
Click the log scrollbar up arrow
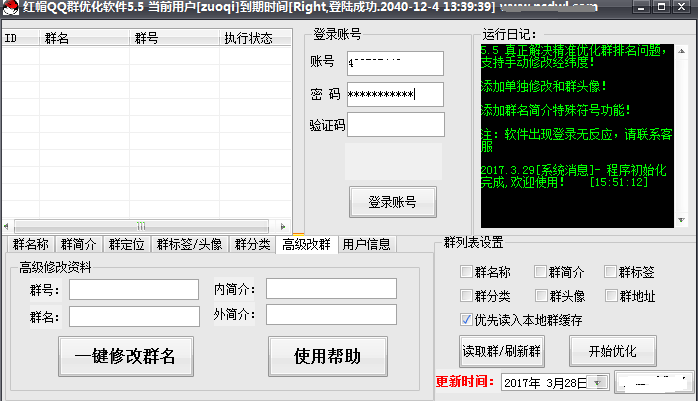click(682, 51)
